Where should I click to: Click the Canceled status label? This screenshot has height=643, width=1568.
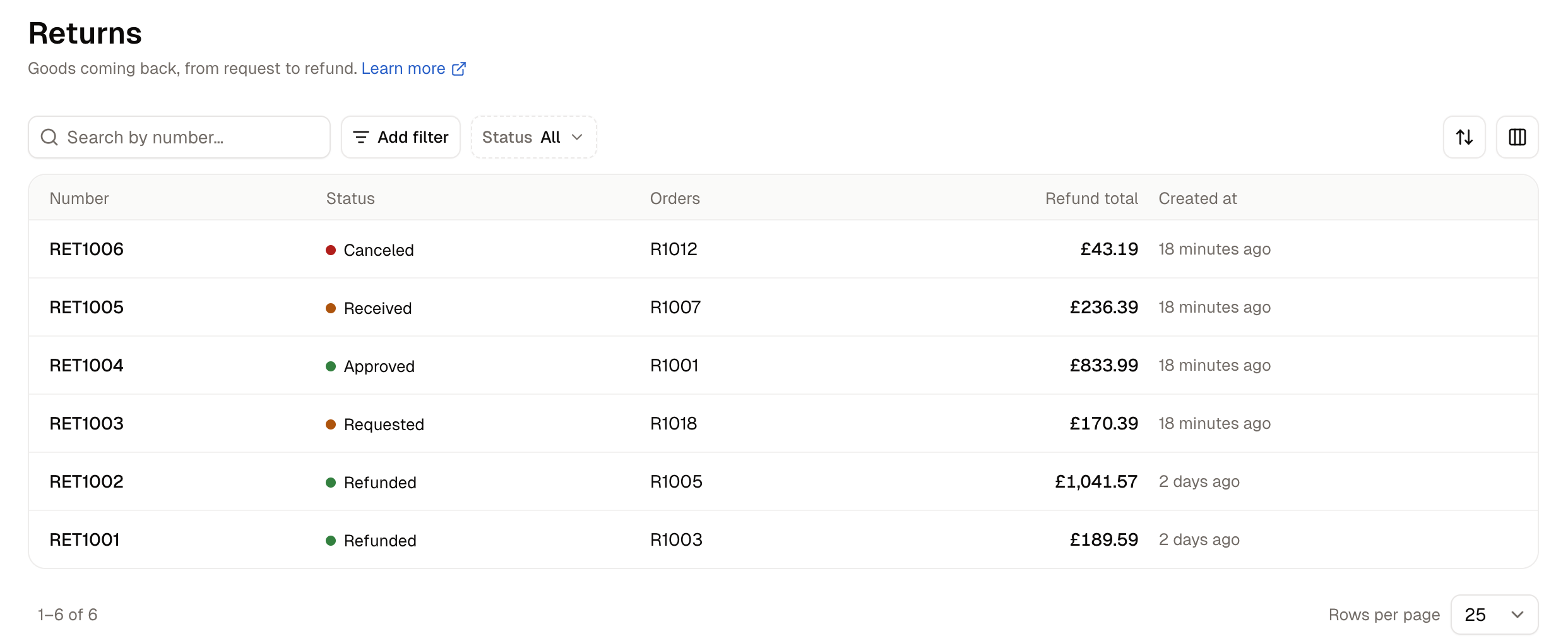point(379,250)
